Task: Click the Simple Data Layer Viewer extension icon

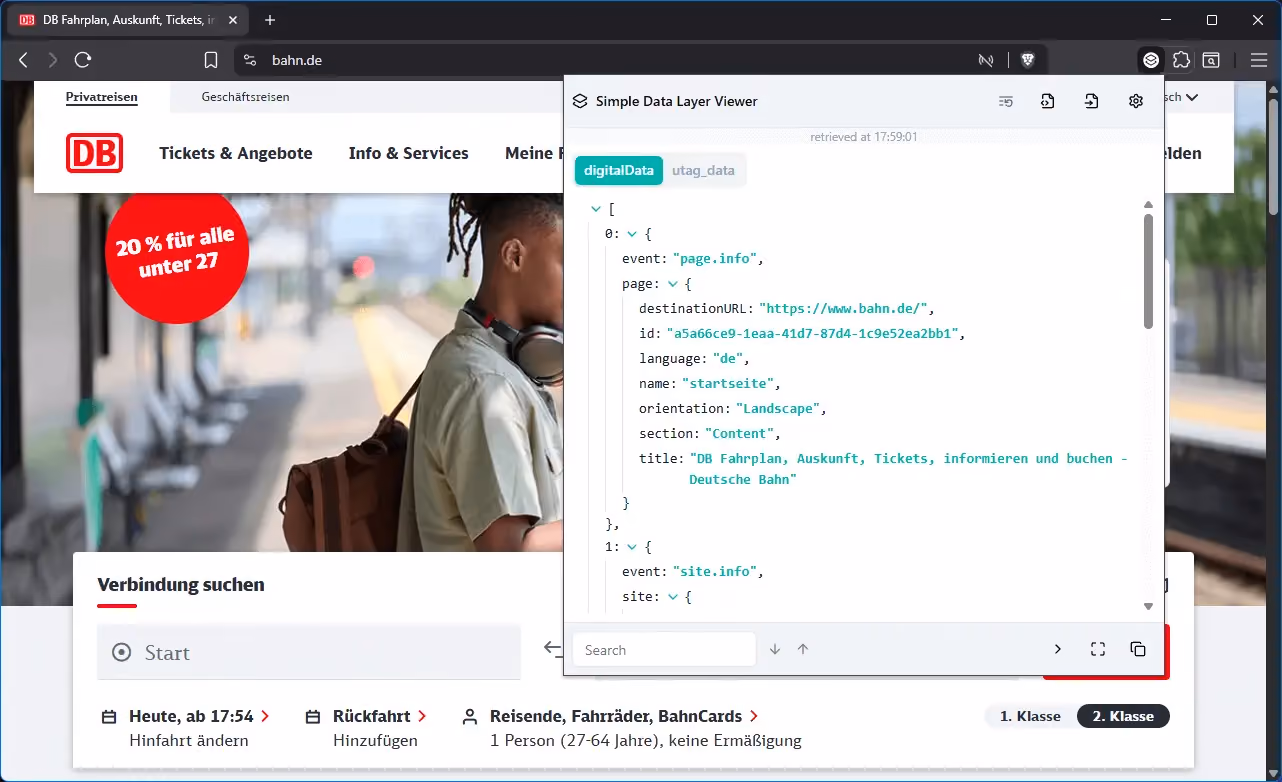Action: click(1151, 60)
